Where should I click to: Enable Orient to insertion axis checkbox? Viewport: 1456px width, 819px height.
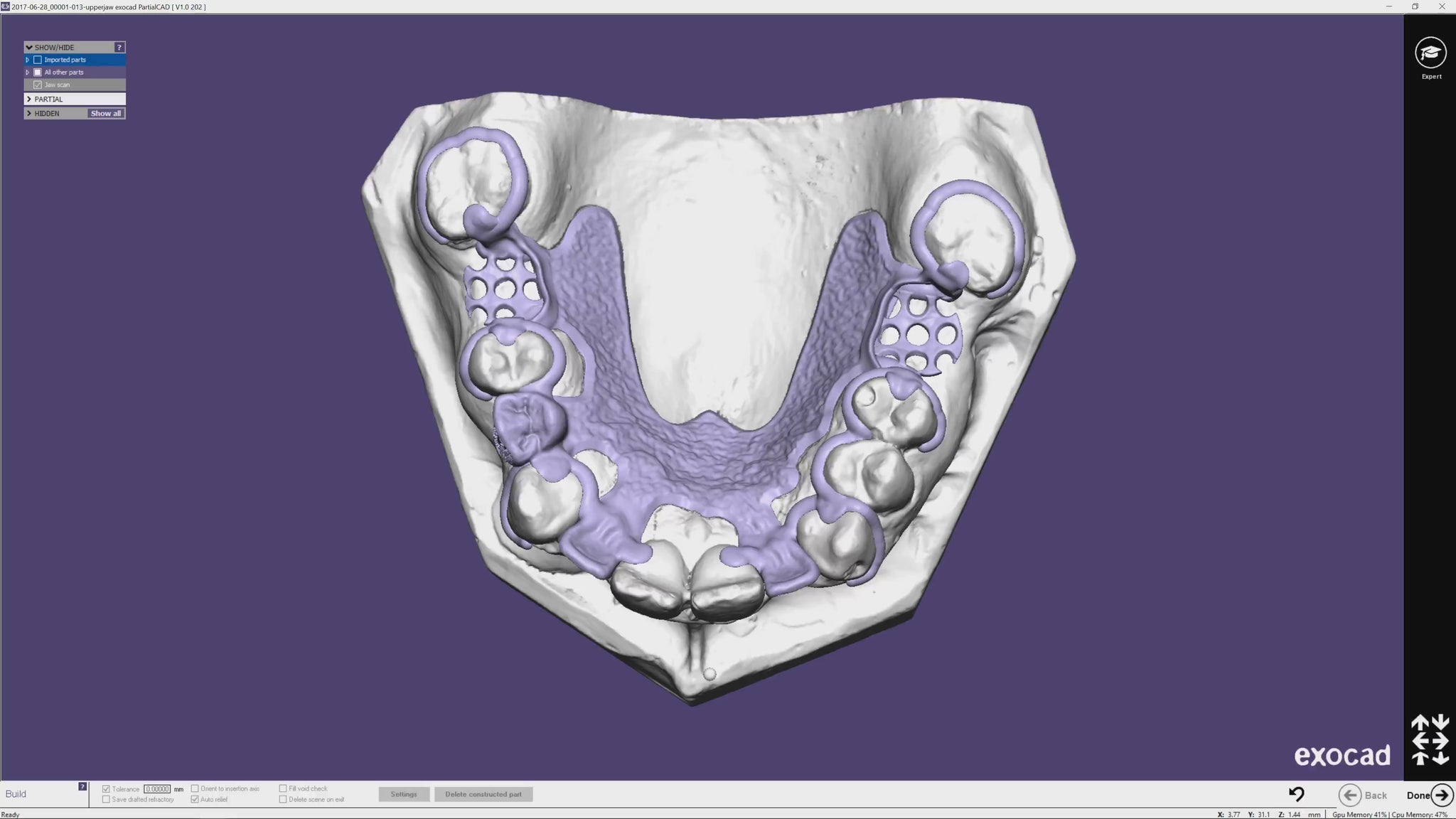(195, 788)
